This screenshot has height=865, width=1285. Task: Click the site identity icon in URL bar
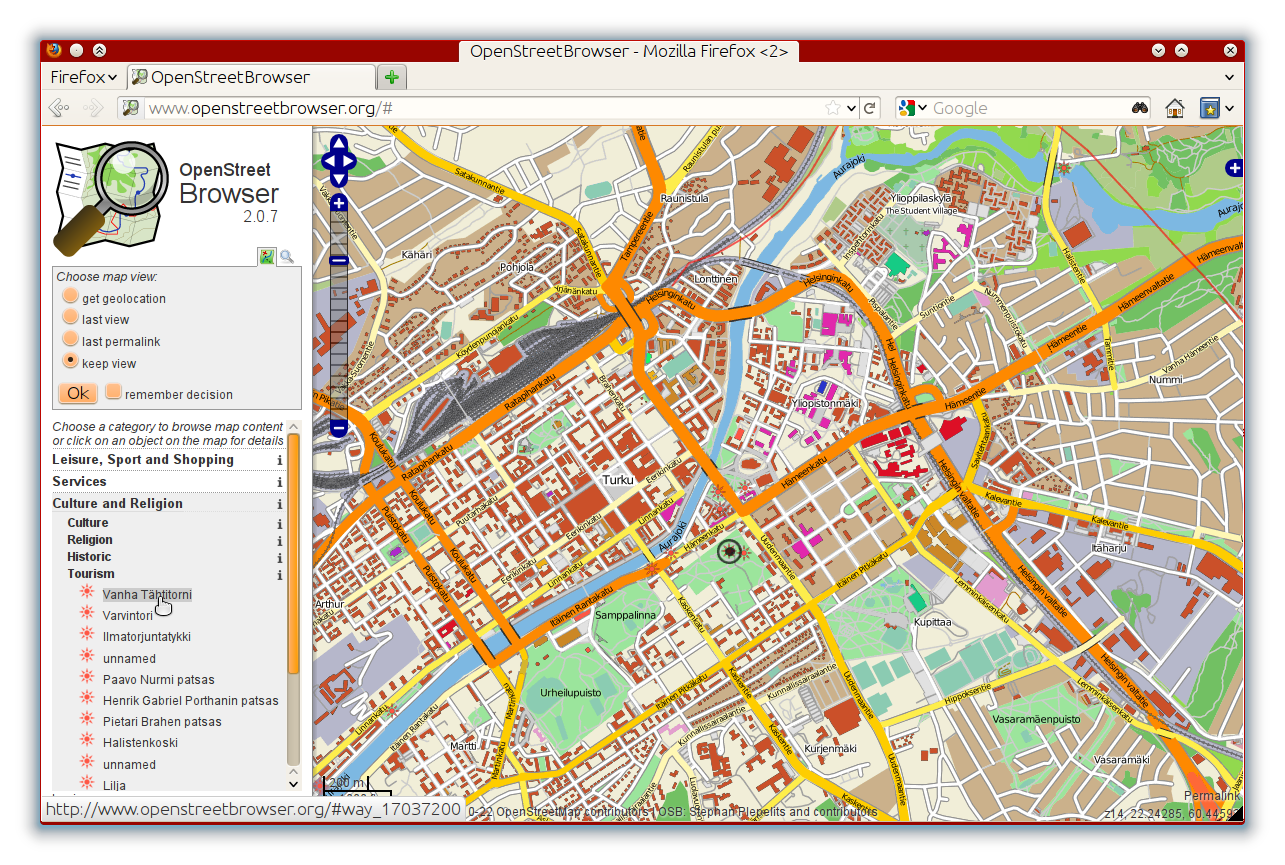130,108
